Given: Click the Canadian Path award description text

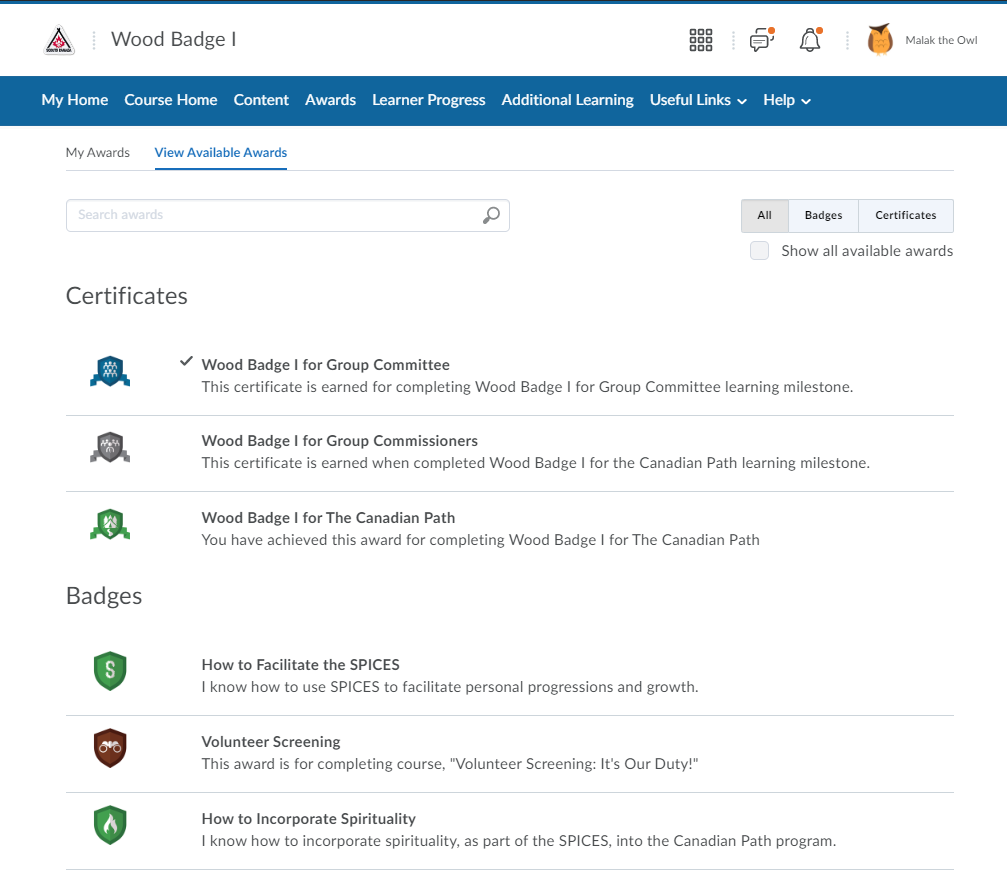Looking at the screenshot, I should pos(480,540).
